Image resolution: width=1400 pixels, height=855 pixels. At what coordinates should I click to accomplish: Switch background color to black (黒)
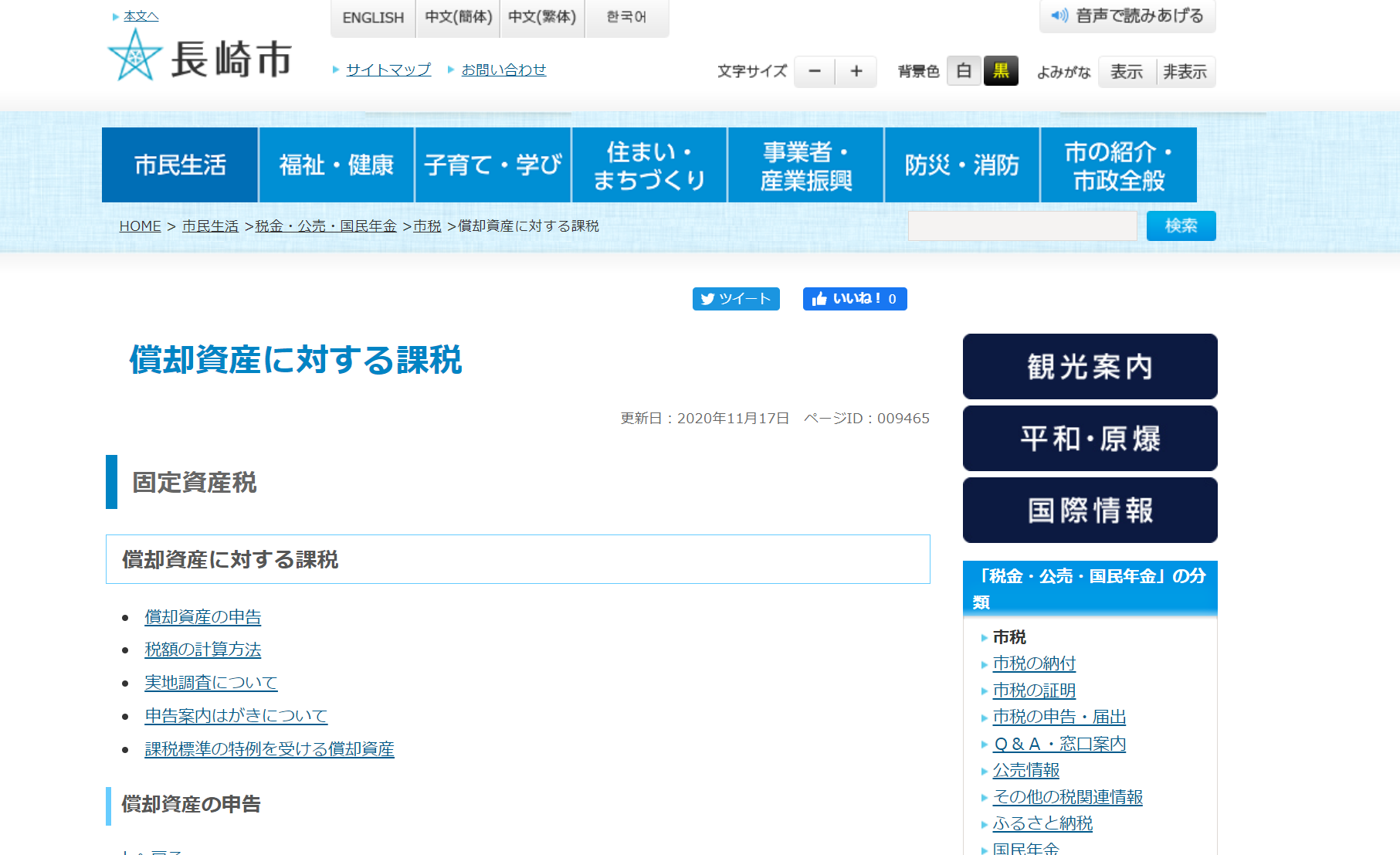pos(1001,72)
